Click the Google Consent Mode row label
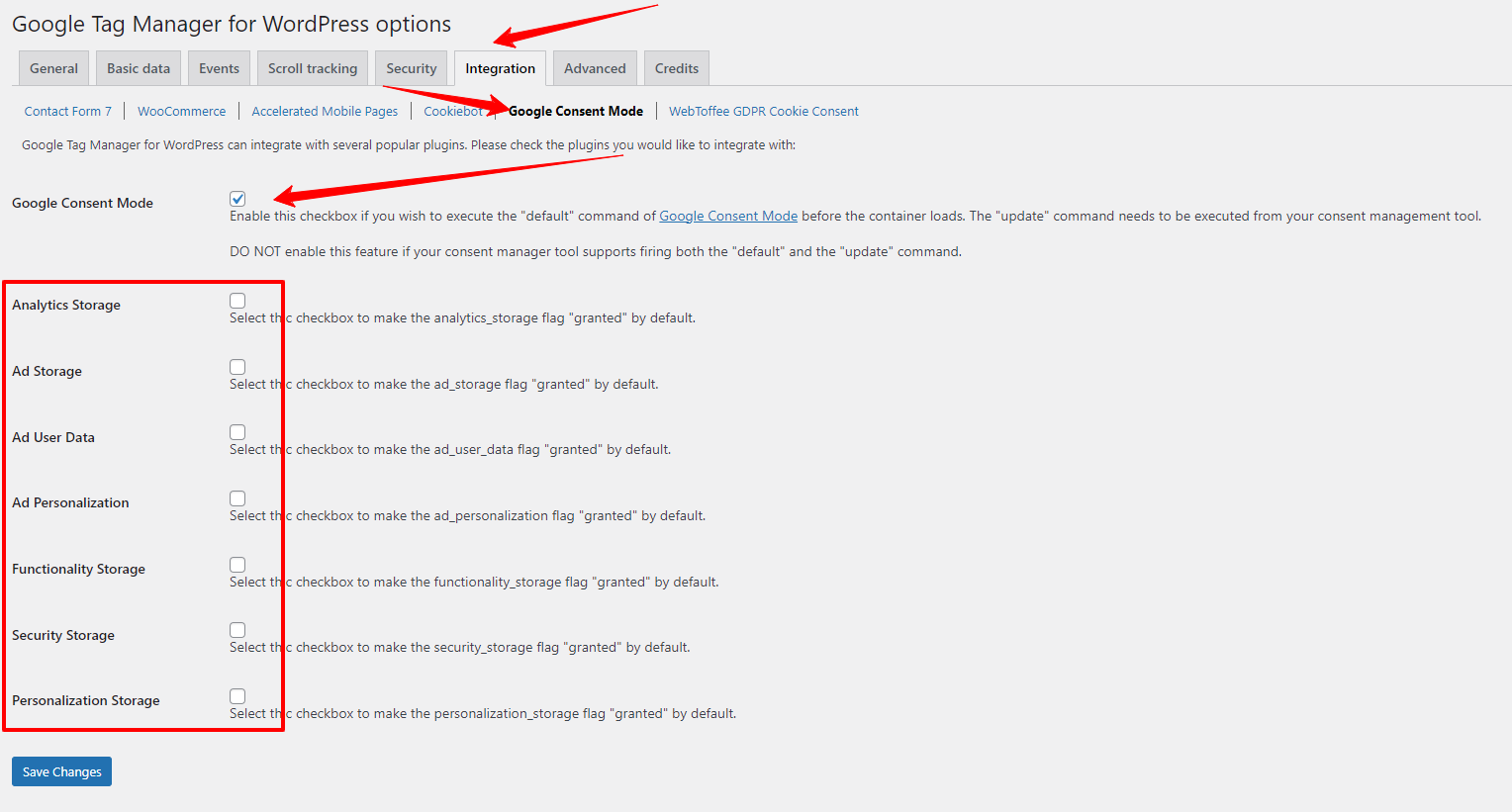This screenshot has width=1512, height=812. [82, 203]
